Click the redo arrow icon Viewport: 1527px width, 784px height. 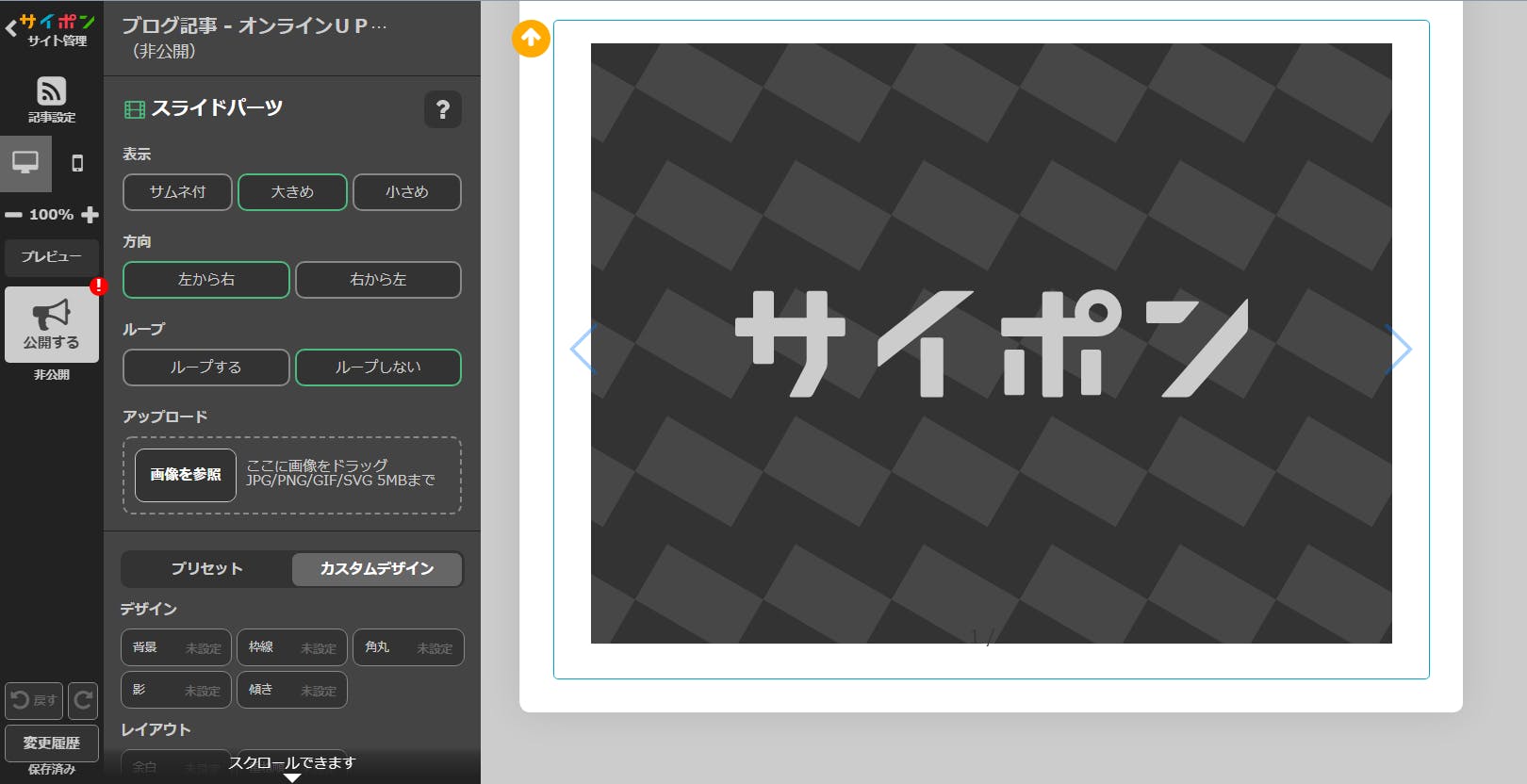[x=83, y=700]
